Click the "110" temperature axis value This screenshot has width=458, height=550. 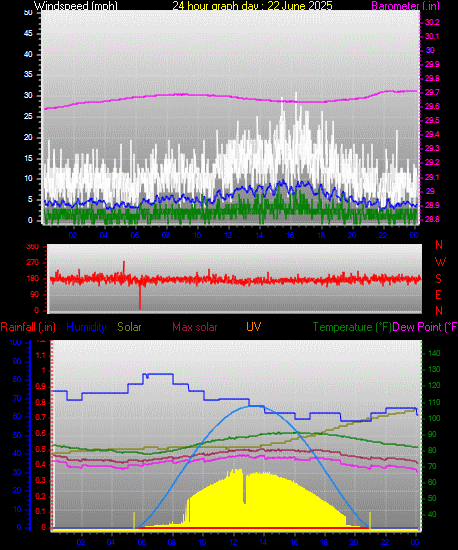point(435,402)
